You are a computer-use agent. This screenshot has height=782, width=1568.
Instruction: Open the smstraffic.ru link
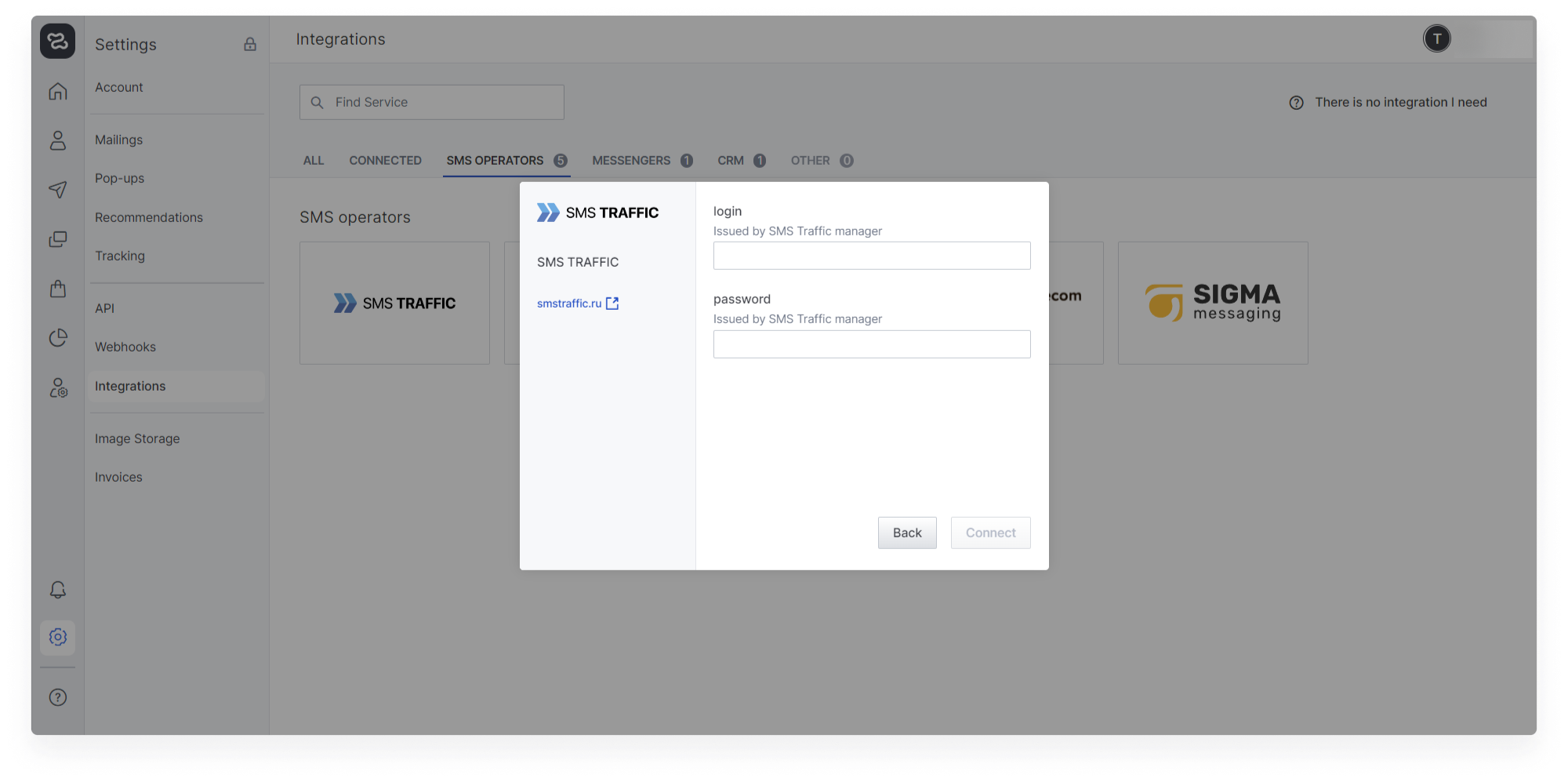point(569,304)
